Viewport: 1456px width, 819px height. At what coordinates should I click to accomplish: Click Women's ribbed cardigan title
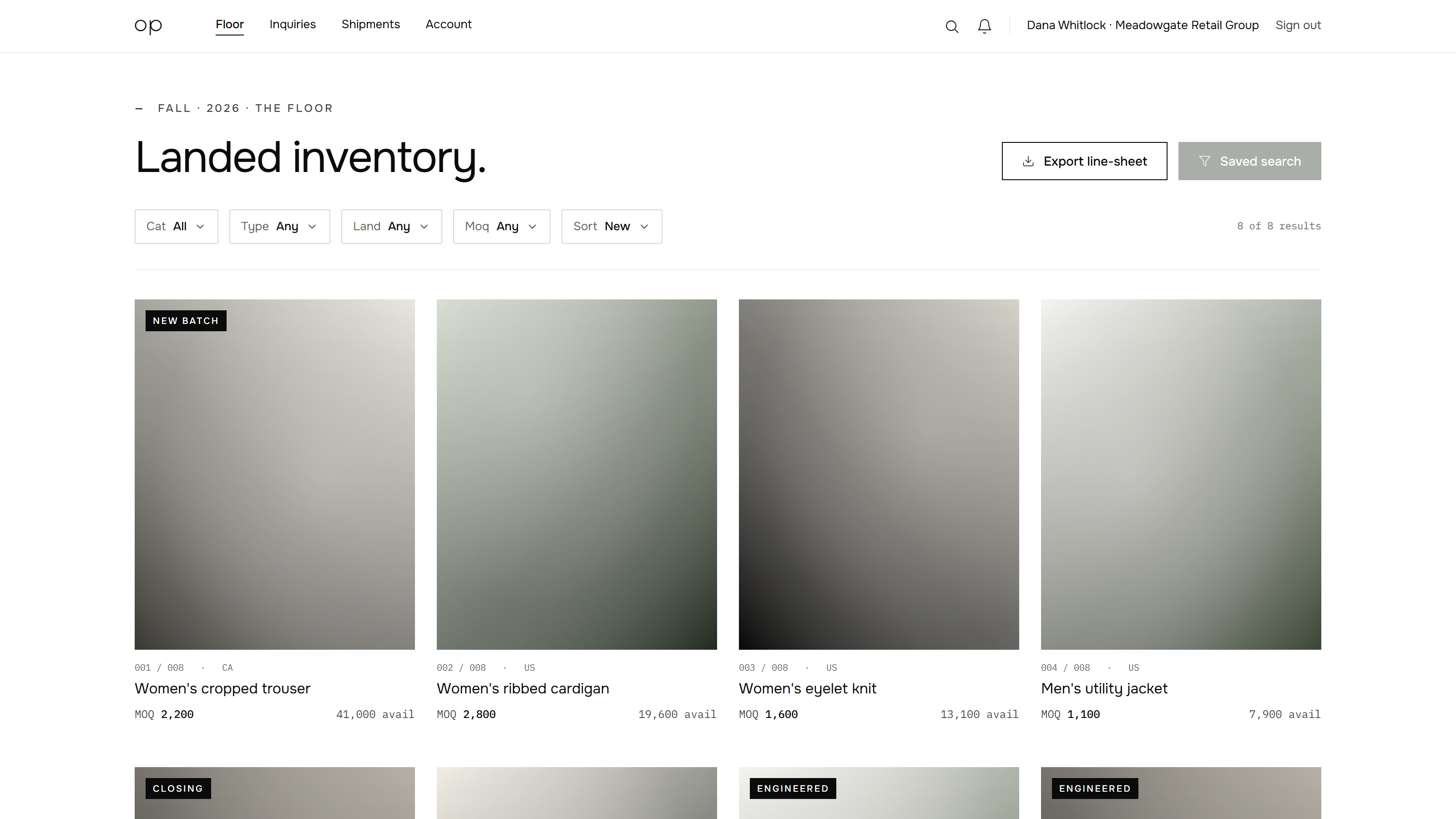coord(523,688)
